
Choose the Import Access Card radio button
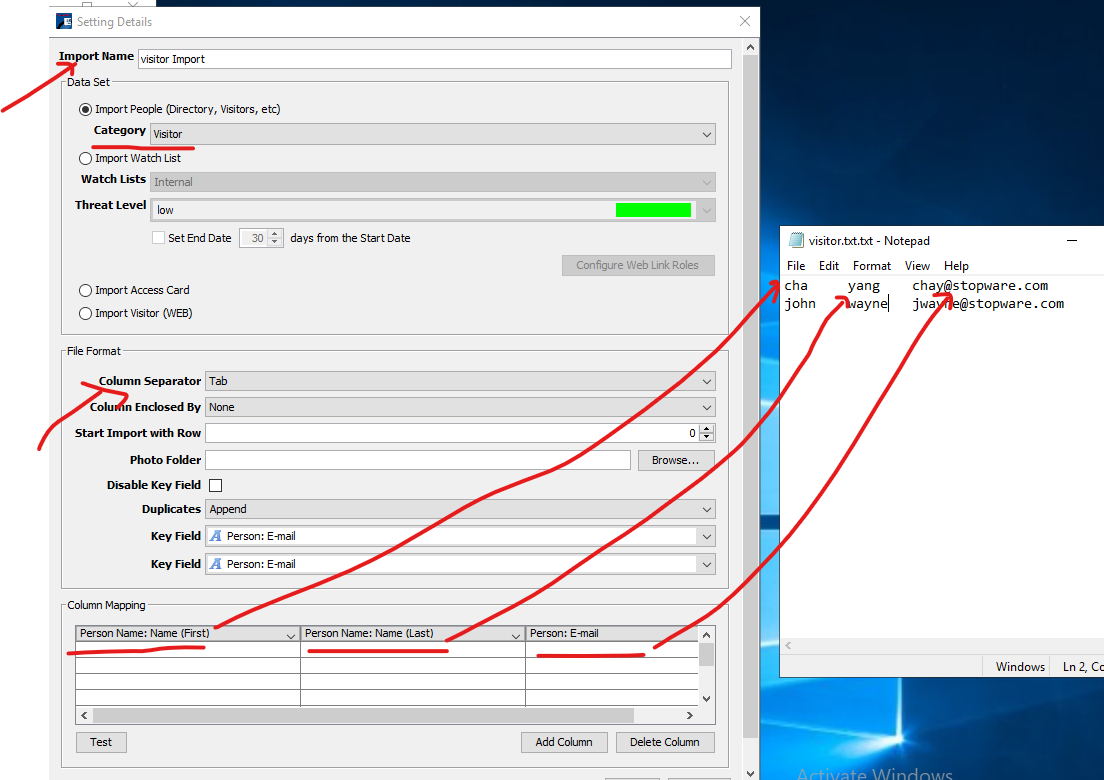coord(85,290)
